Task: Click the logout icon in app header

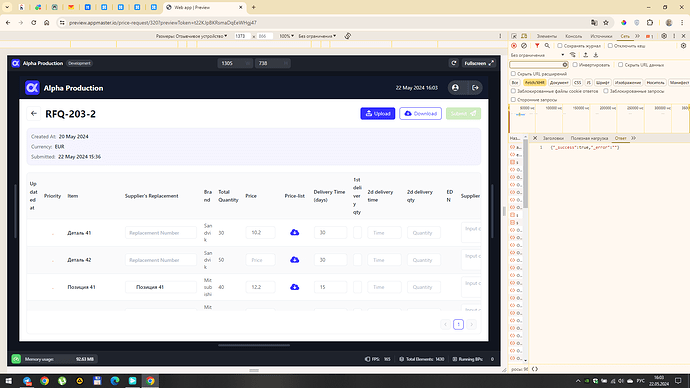Action: click(475, 88)
